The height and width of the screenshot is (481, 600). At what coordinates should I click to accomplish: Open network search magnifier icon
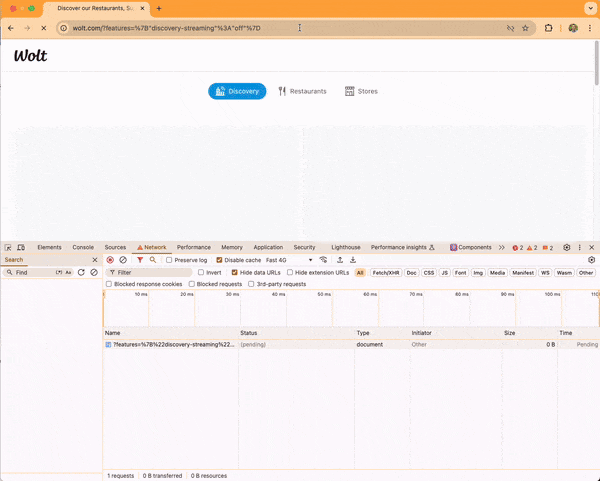click(153, 260)
